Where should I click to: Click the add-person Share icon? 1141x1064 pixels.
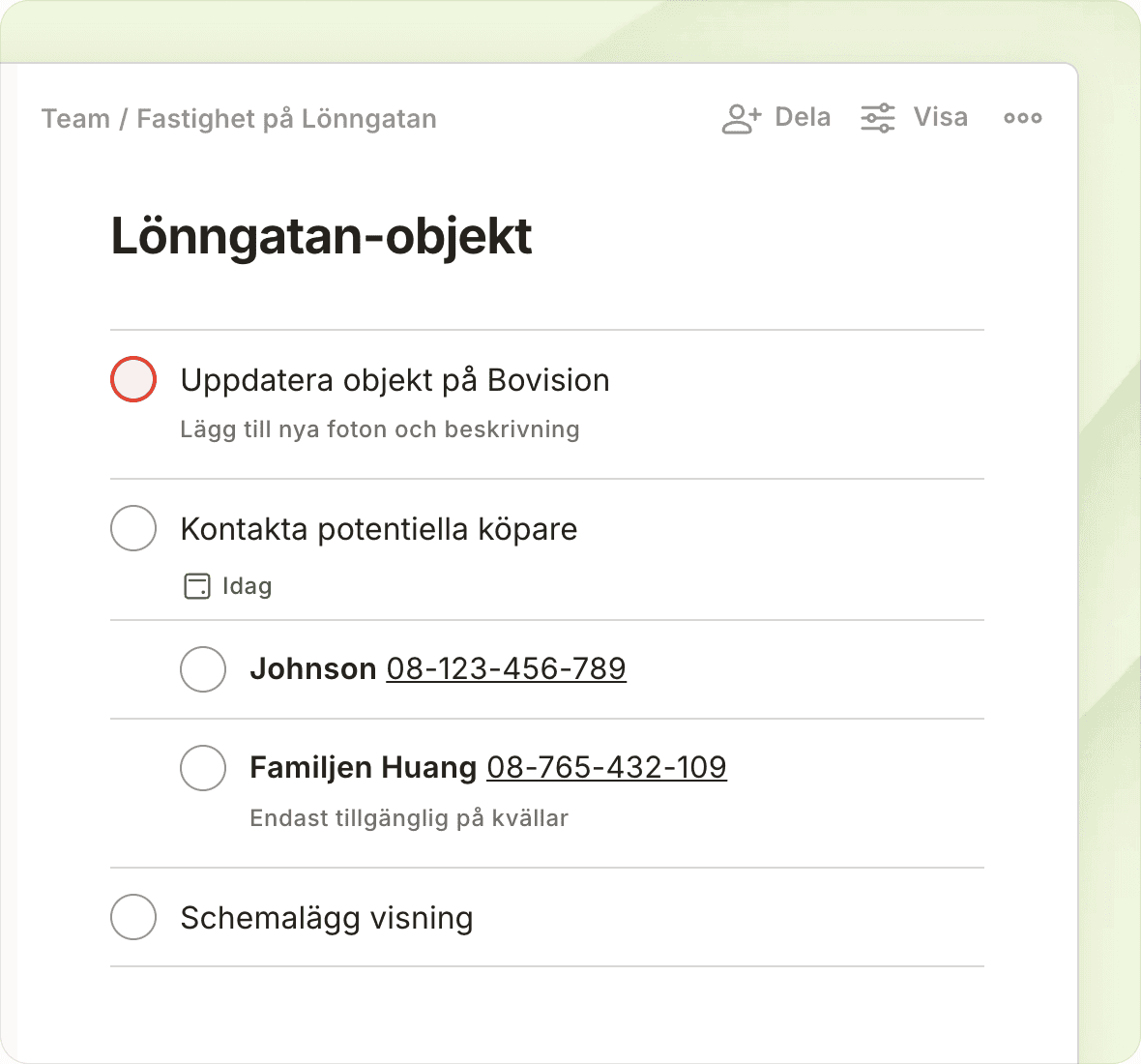(742, 118)
